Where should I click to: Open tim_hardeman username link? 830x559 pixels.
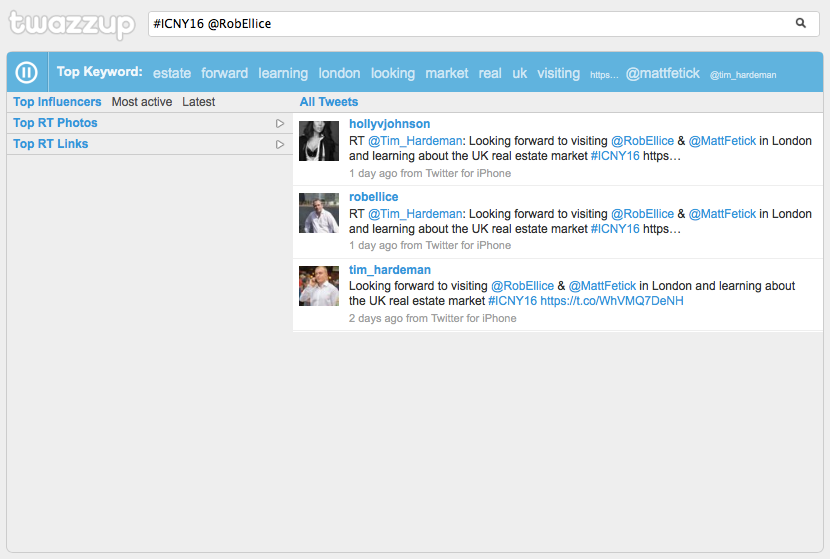[390, 270]
